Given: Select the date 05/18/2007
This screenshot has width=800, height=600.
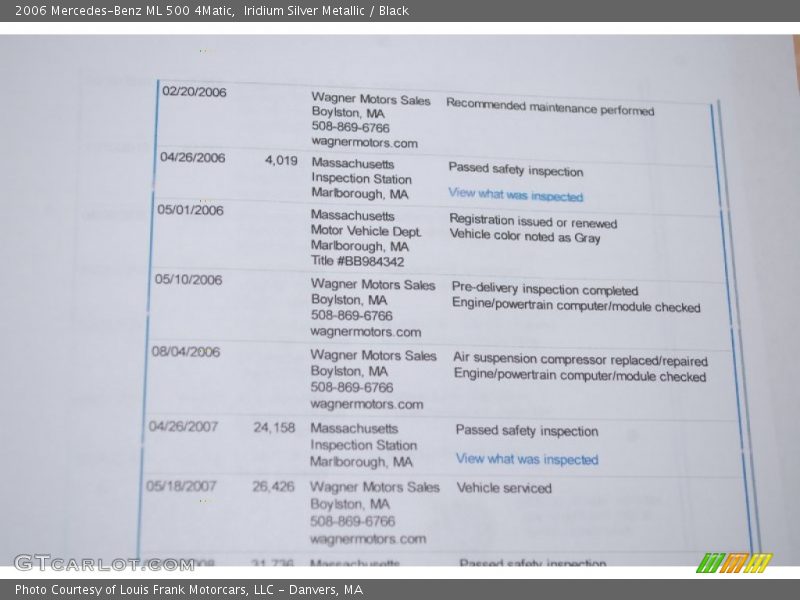Looking at the screenshot, I should click(x=181, y=486).
